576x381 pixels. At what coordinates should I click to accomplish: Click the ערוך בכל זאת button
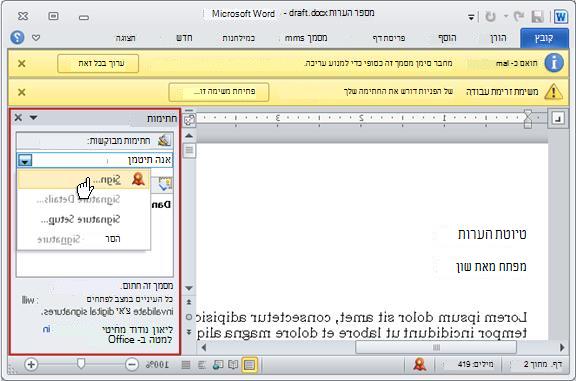pos(98,64)
